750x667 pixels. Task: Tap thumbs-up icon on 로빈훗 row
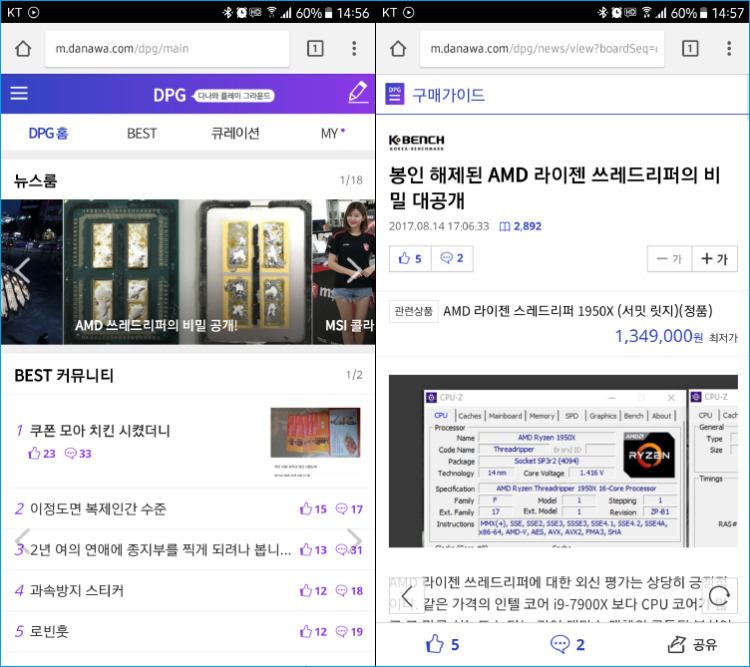306,632
